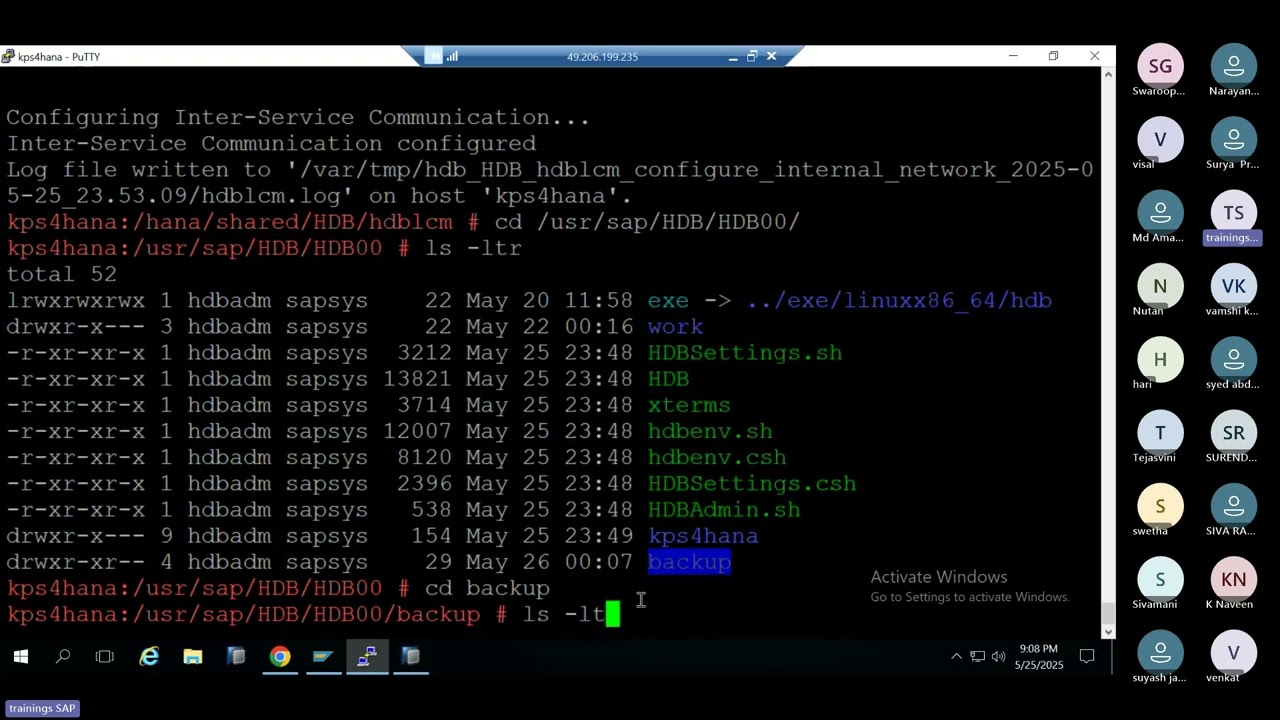1280x720 pixels.
Task: Click the 'ls -ltr' command after HDB00 prompt
Action: [x=473, y=248]
